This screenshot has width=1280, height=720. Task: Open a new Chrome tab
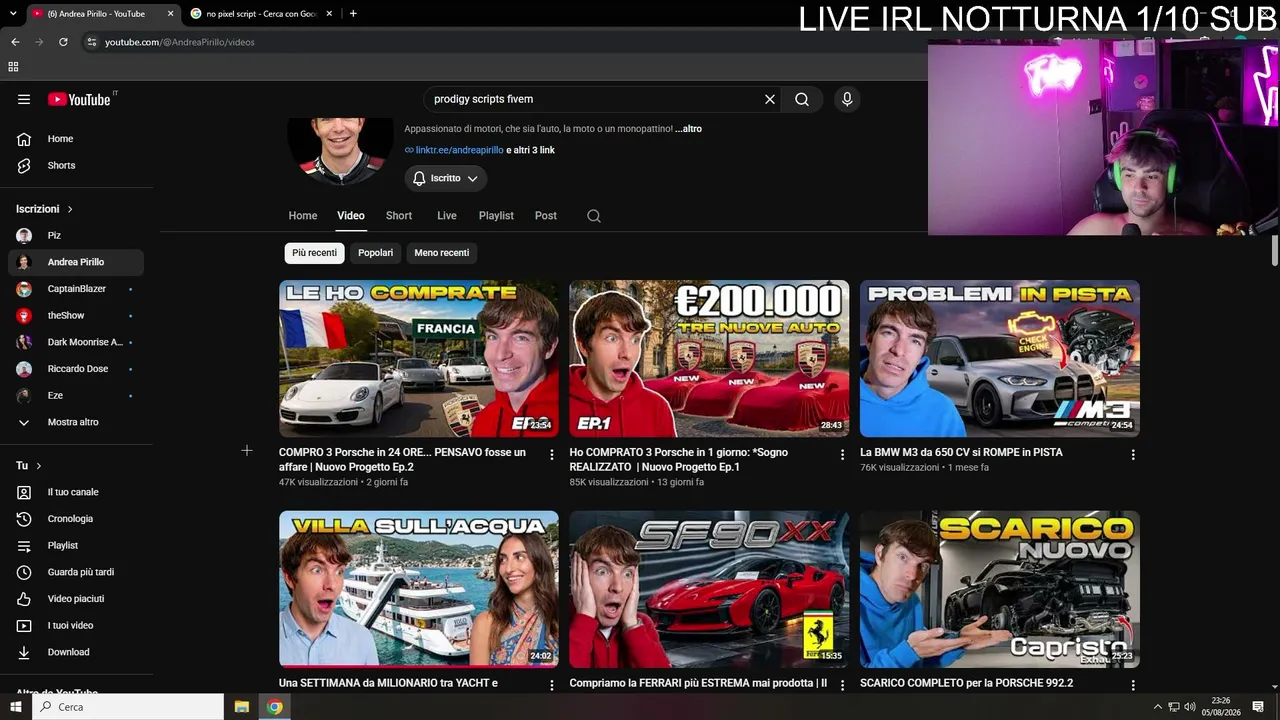(353, 14)
